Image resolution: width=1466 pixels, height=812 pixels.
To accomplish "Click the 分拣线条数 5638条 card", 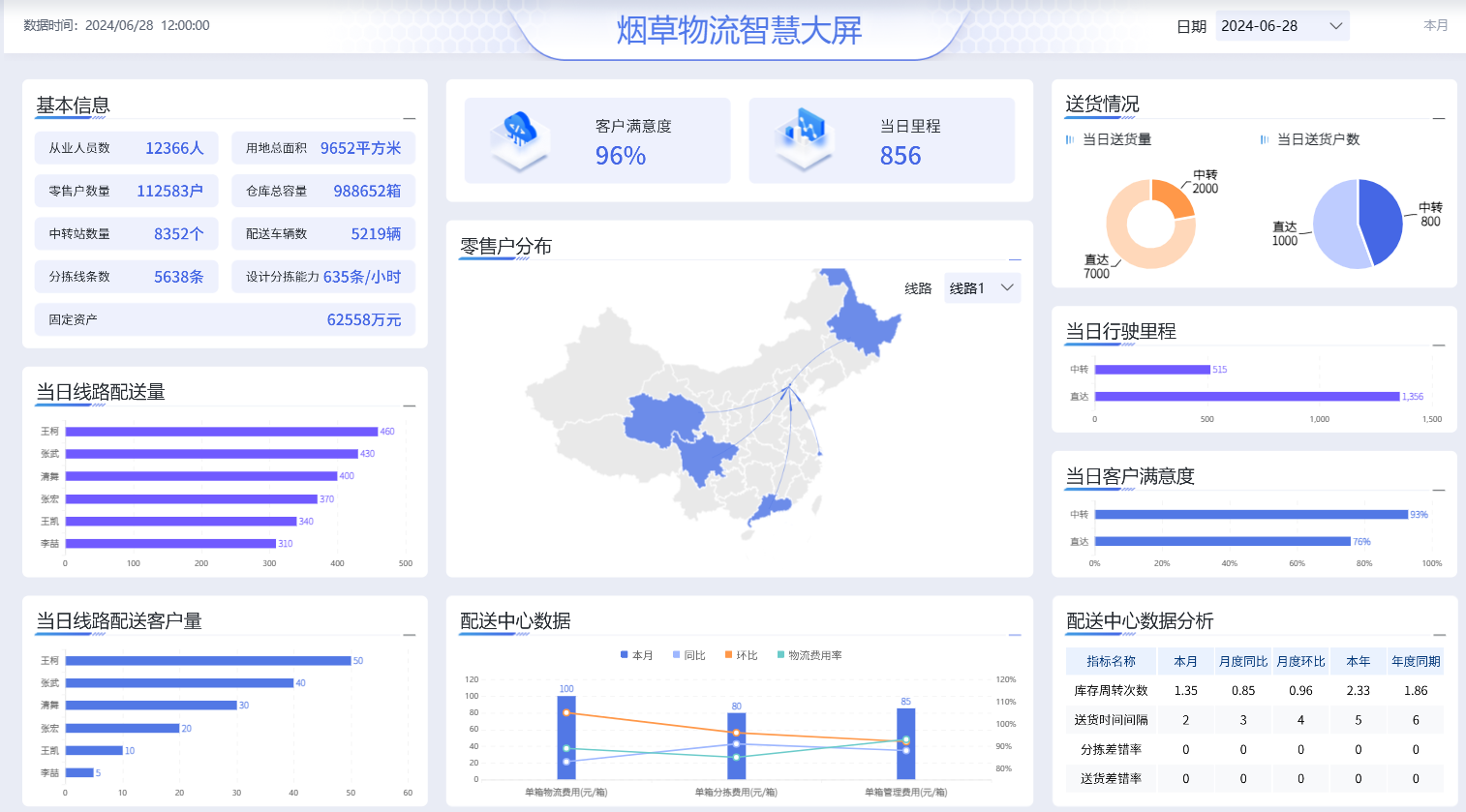I will click(x=127, y=277).
